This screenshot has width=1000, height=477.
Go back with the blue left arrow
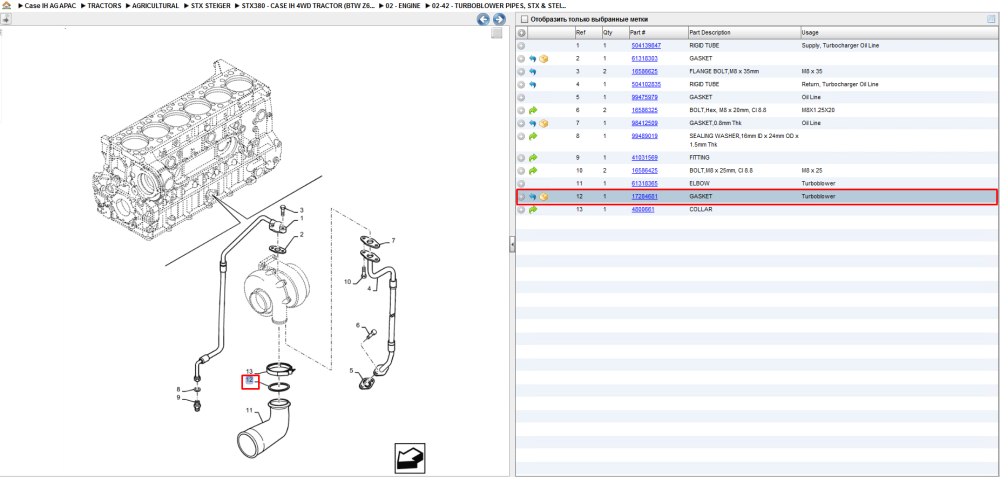click(x=484, y=19)
